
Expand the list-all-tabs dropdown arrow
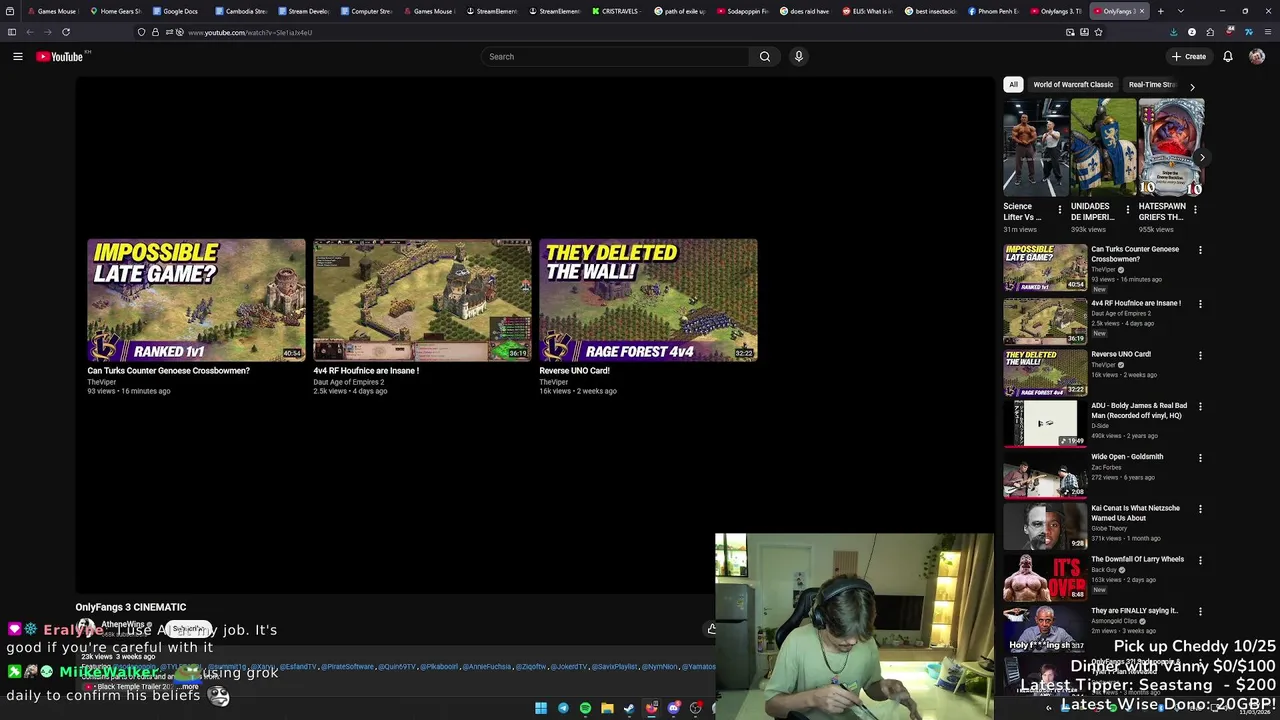click(x=1181, y=11)
